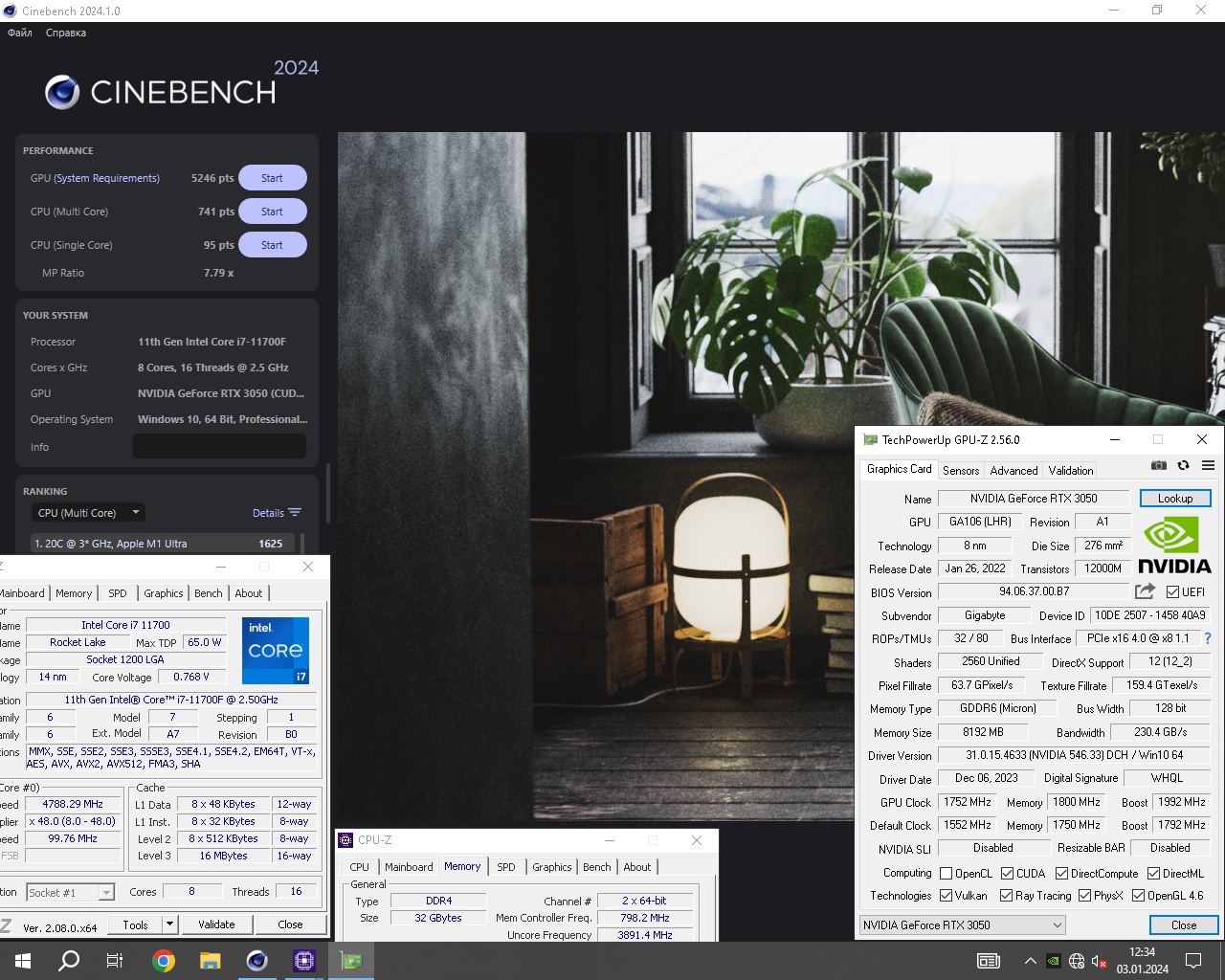Click the NVIDIA logo in GPU-Z
This screenshot has width=1225, height=980.
pyautogui.click(x=1174, y=546)
